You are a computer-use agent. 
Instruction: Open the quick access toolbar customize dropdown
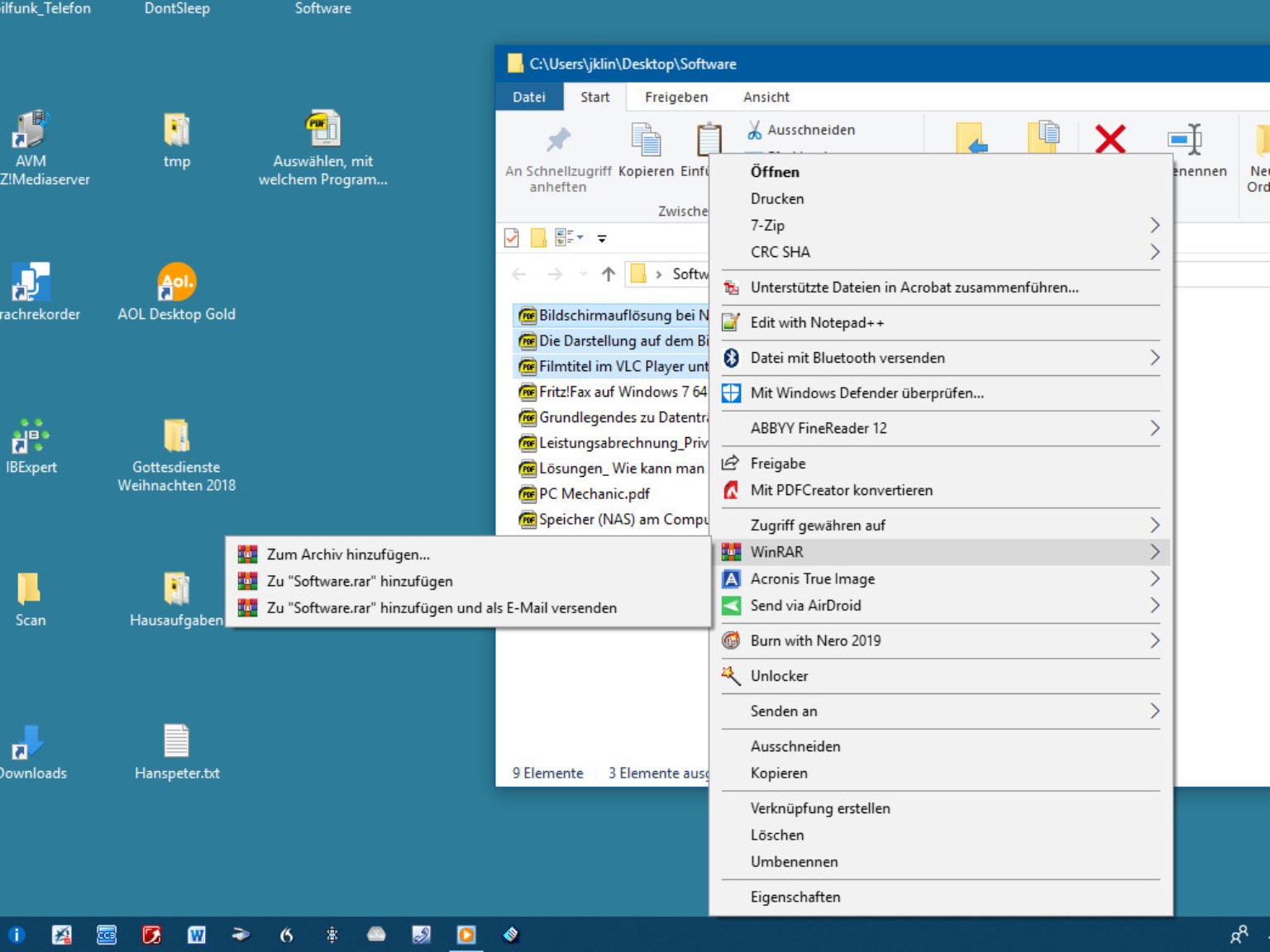(602, 239)
